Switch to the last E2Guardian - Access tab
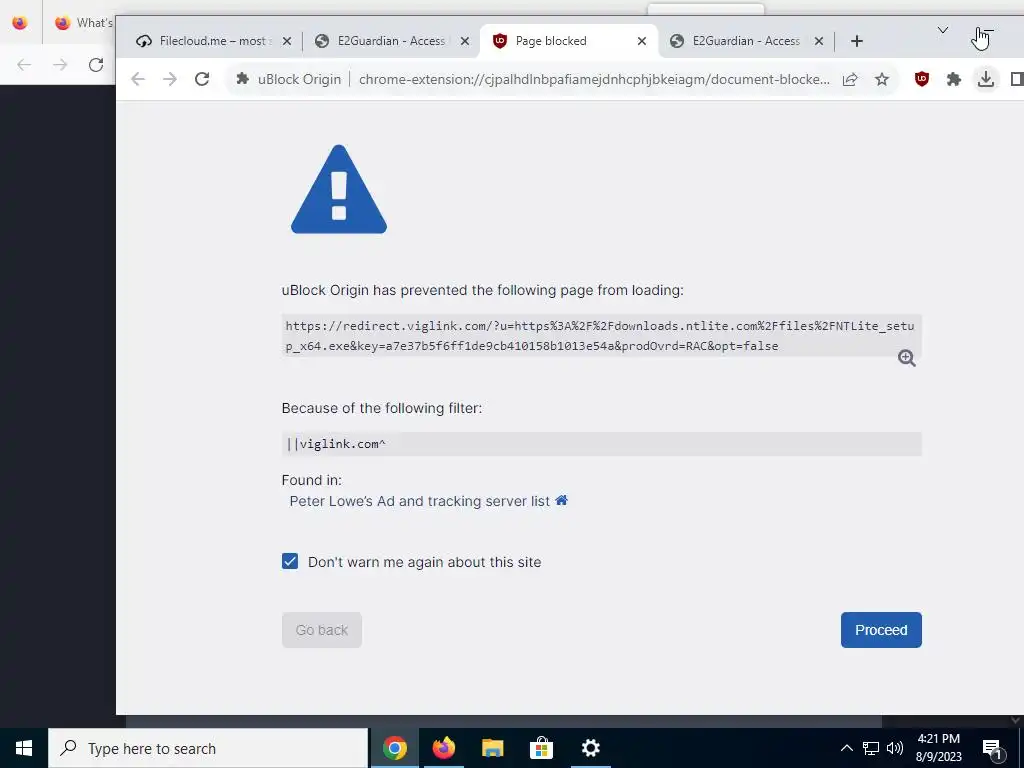The height and width of the screenshot is (768, 1024). pos(746,40)
